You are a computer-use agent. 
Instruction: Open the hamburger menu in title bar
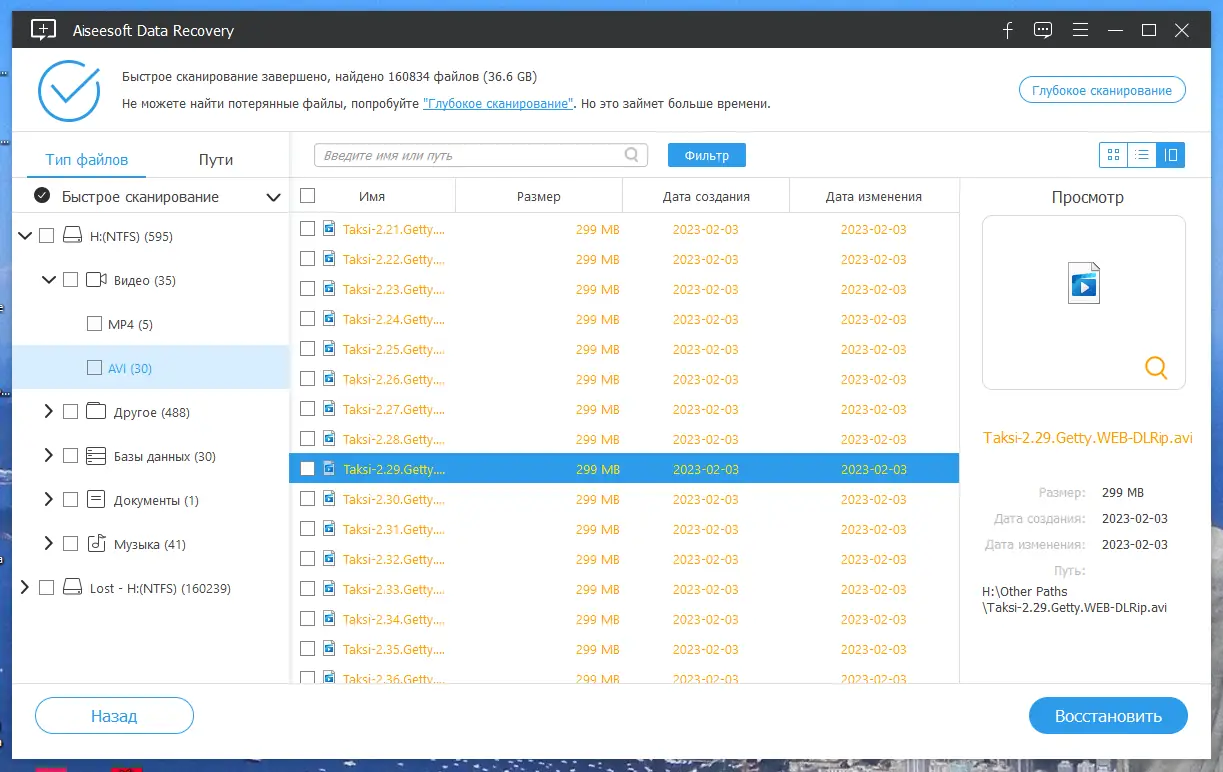1080,30
